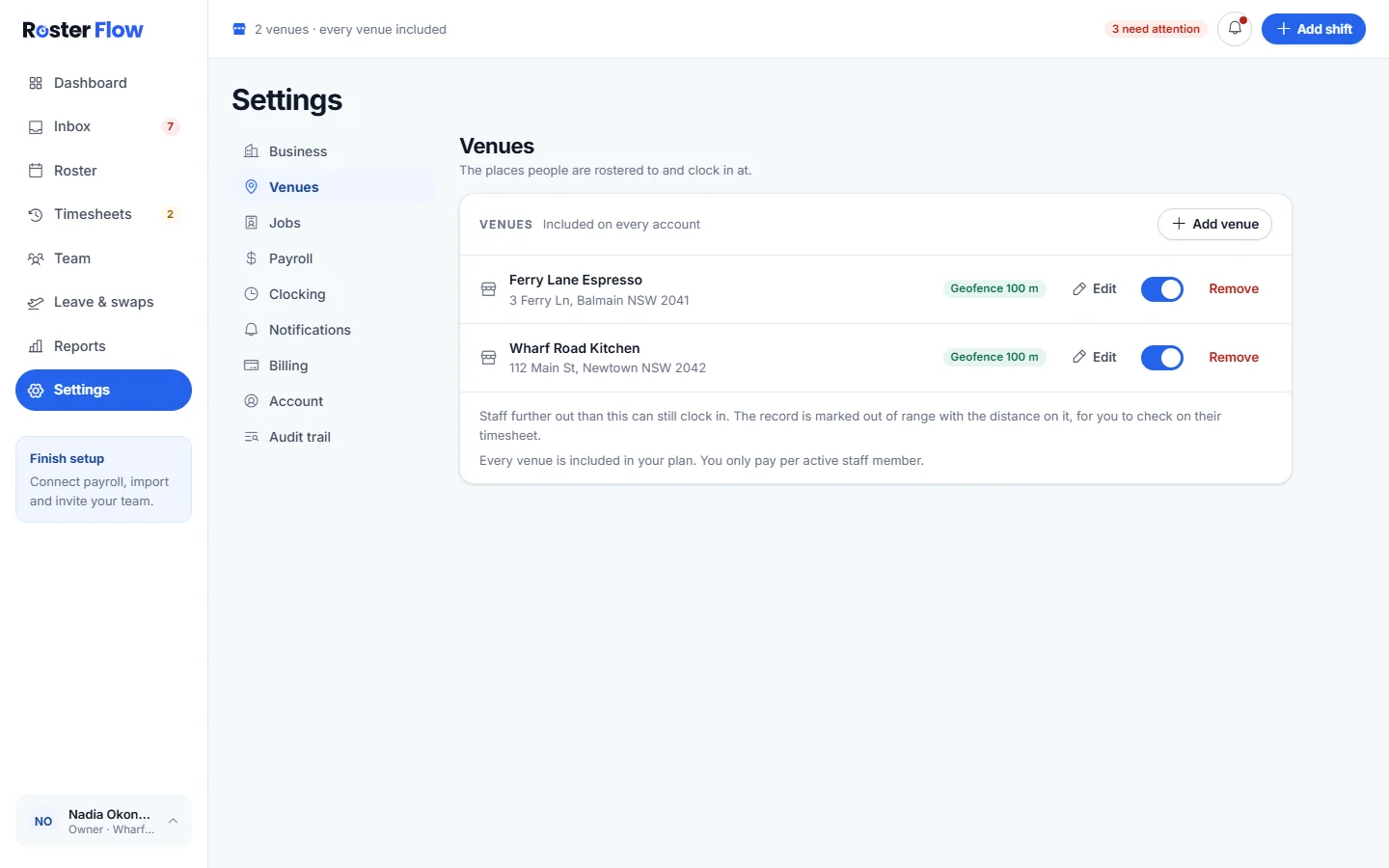Click the Roster calendar icon
The width and height of the screenshot is (1389, 868).
click(x=36, y=171)
